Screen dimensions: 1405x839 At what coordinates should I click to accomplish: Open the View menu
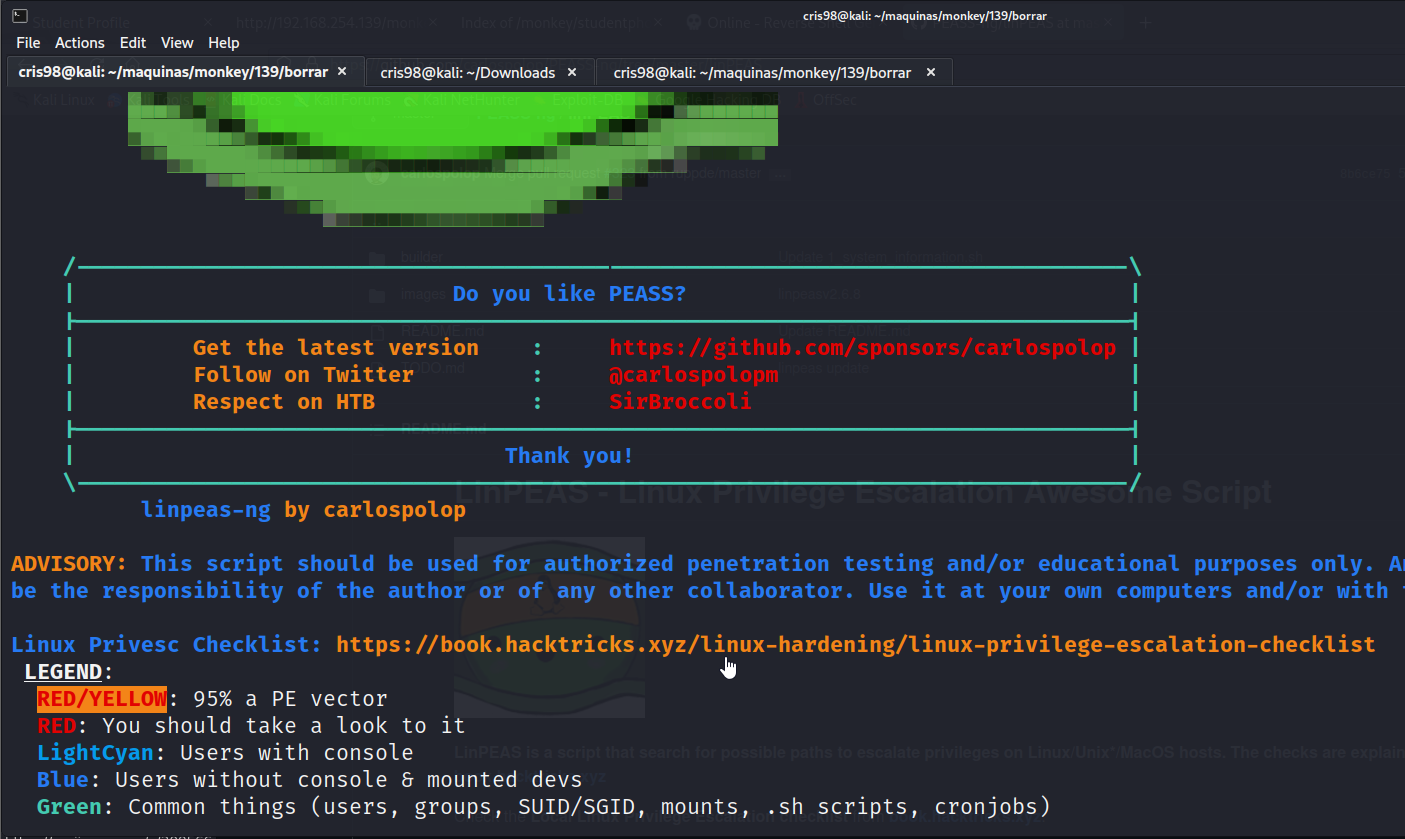coord(177,42)
